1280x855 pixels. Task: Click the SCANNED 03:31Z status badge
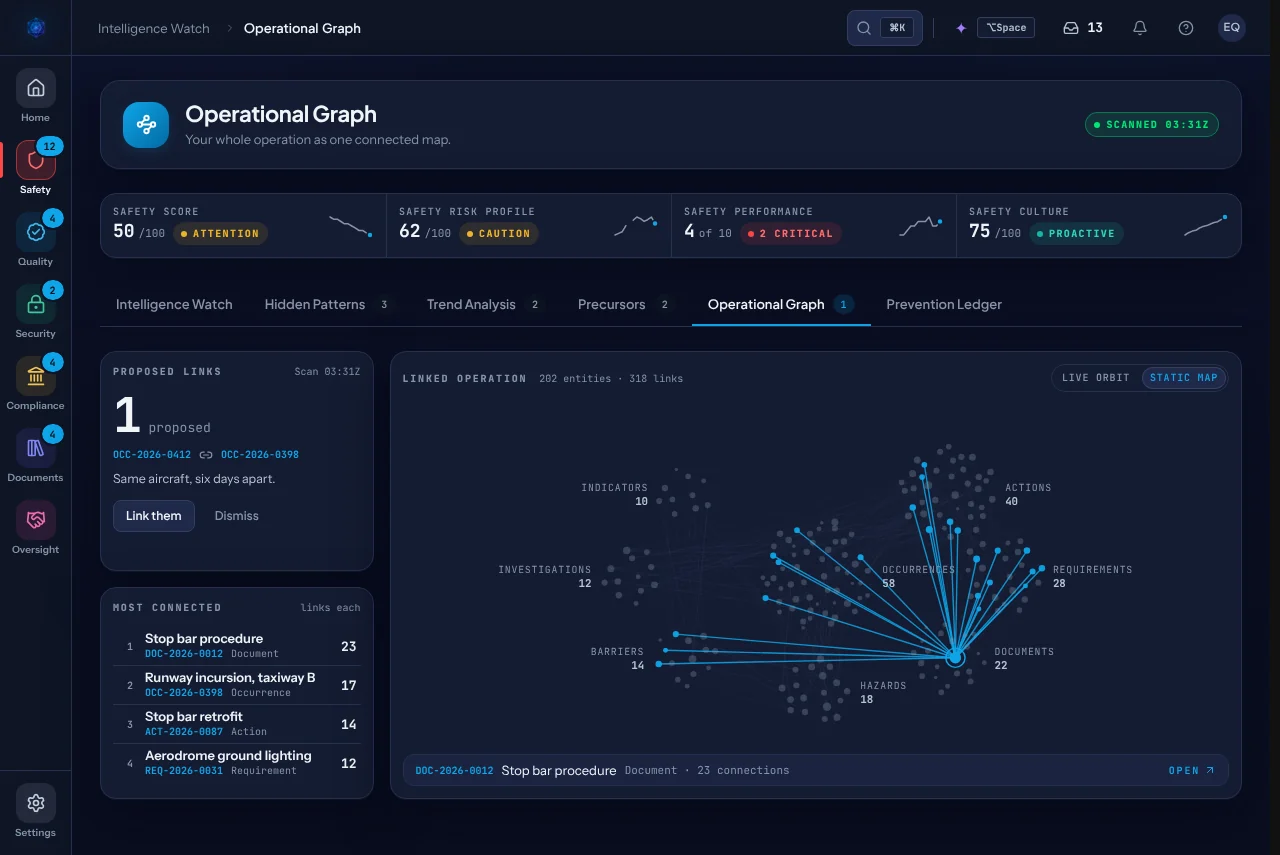(1152, 125)
